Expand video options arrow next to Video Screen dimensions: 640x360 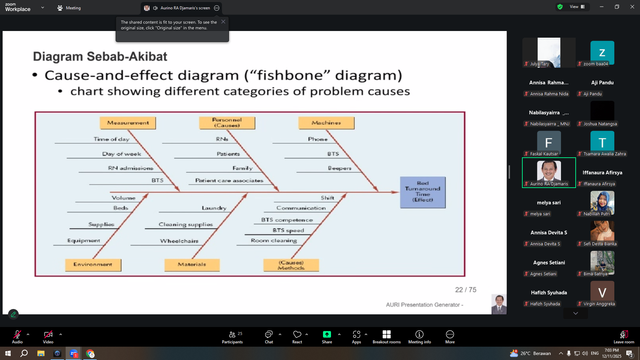60,334
